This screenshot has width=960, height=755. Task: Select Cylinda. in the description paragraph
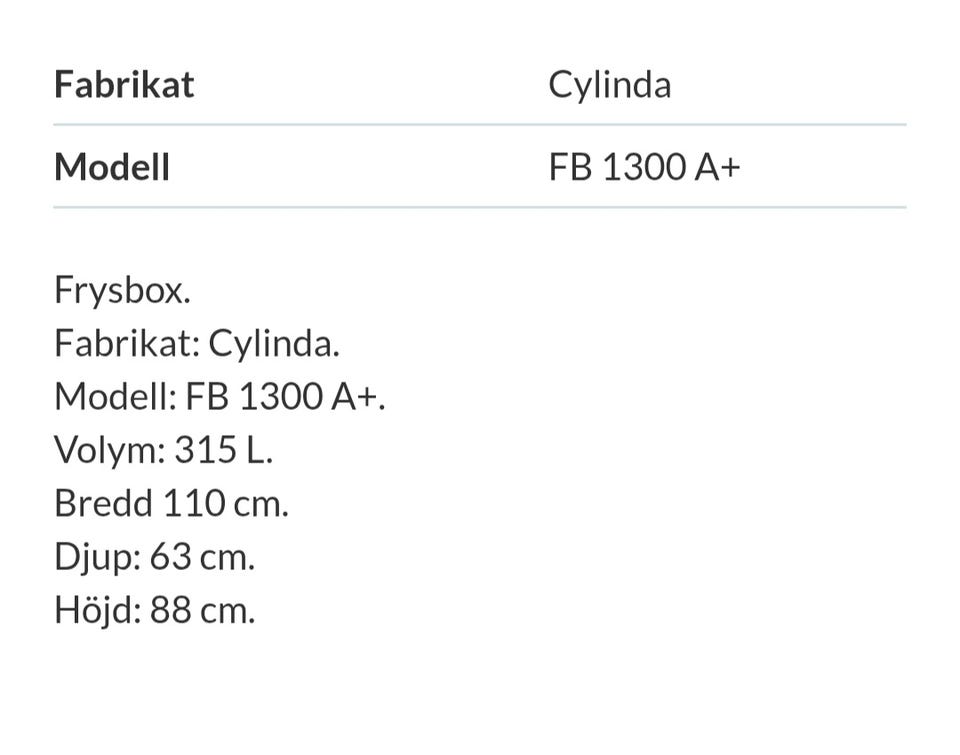(274, 344)
